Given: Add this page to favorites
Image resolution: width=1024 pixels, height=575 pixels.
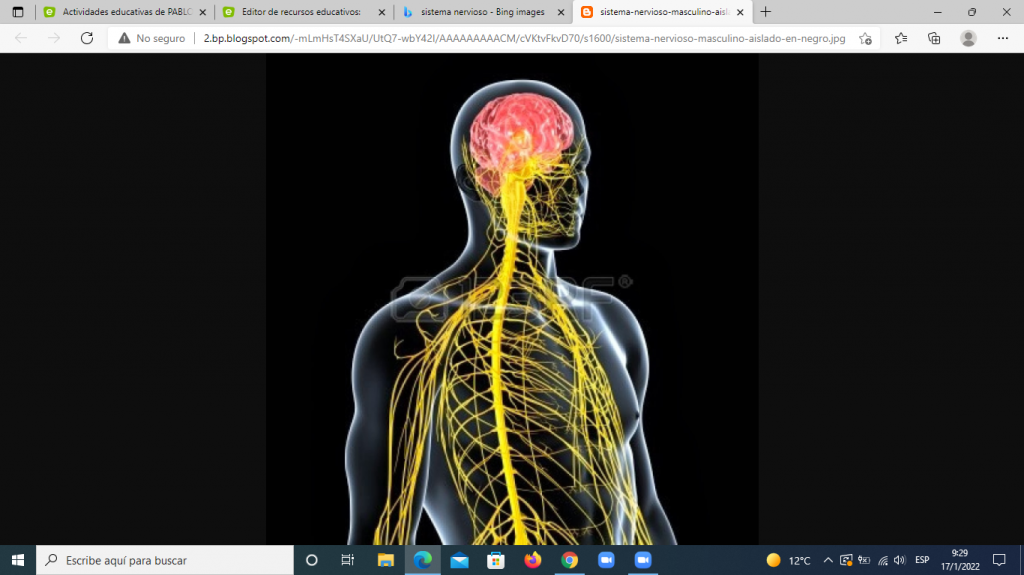Looking at the screenshot, I should coord(865,38).
